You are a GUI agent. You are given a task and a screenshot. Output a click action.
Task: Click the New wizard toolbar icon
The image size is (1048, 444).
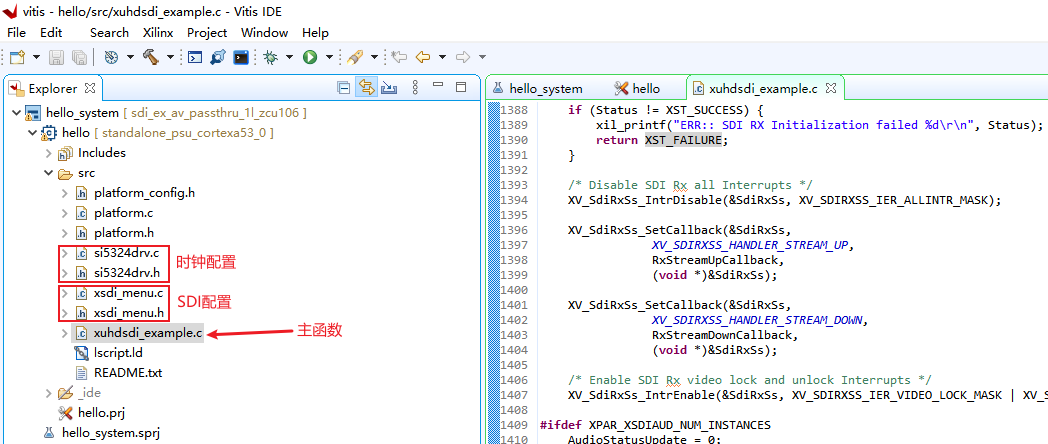coord(17,58)
